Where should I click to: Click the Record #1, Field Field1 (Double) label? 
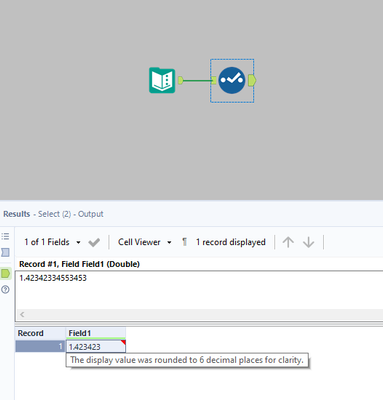tap(79, 264)
